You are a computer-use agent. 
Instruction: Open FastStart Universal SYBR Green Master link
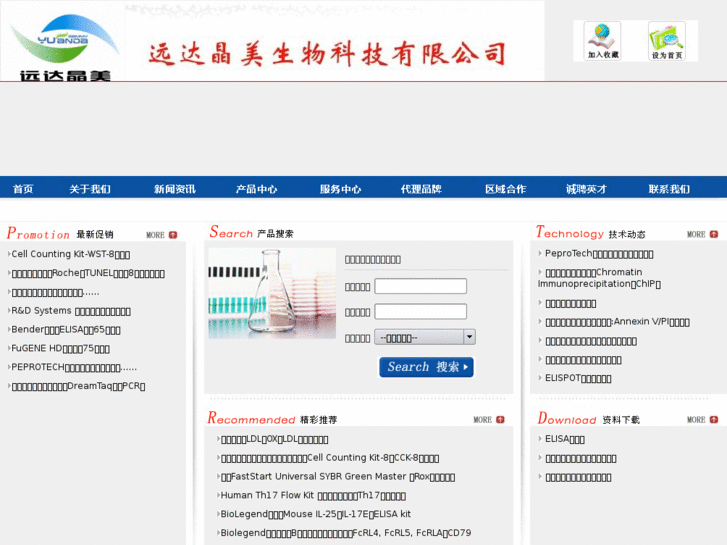tap(338, 477)
